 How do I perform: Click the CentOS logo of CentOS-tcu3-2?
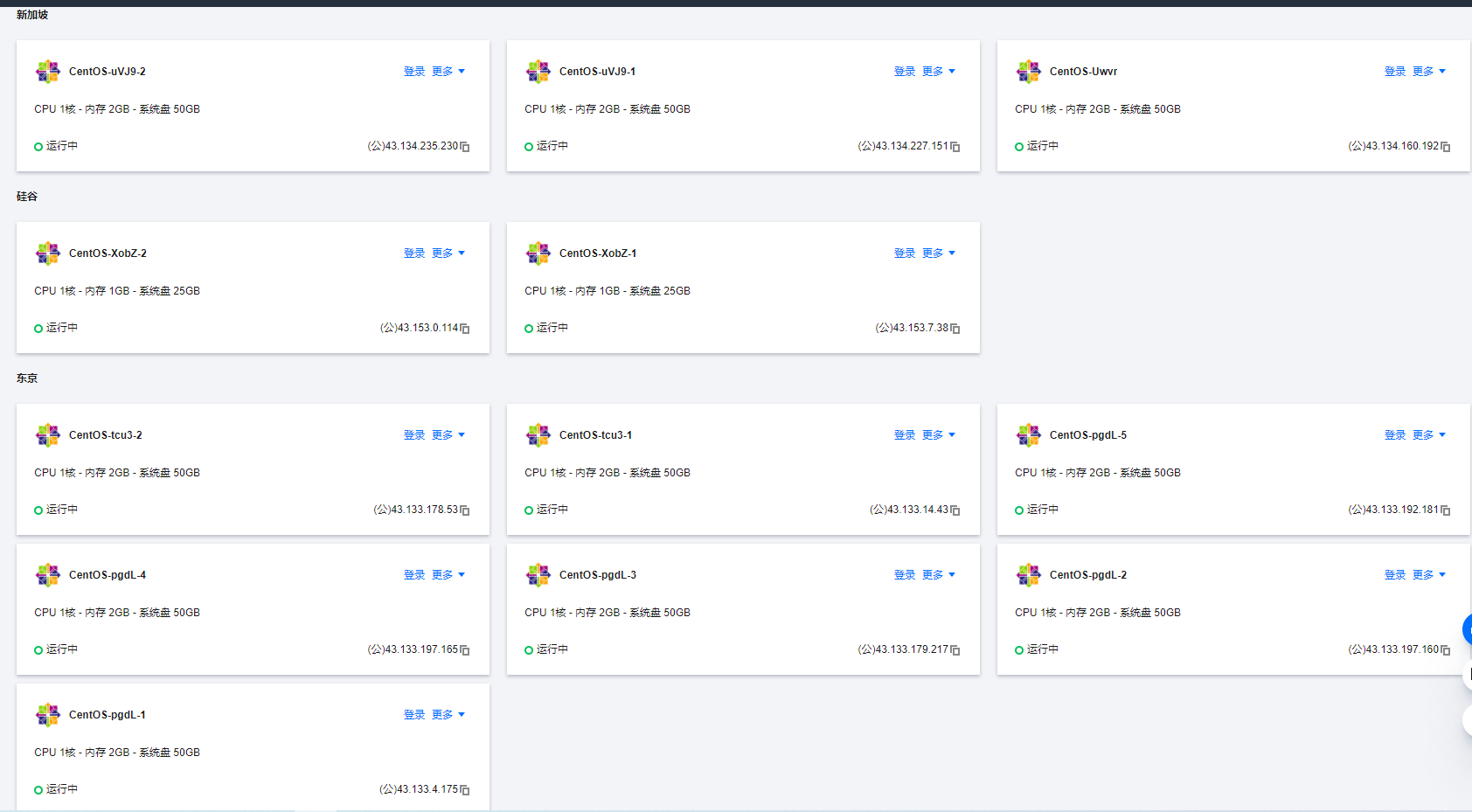tap(47, 435)
